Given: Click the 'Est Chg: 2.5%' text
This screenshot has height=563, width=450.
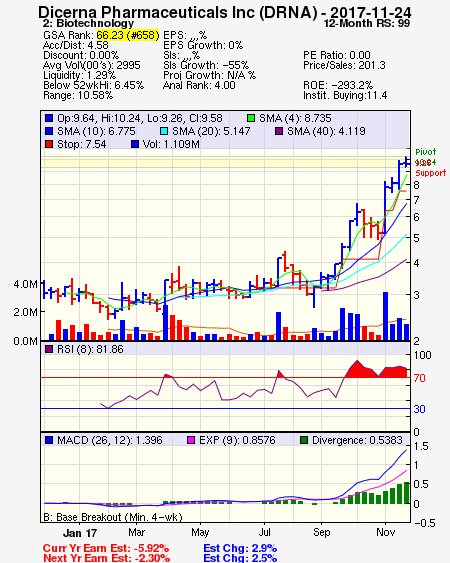Looking at the screenshot, I should tap(240, 558).
